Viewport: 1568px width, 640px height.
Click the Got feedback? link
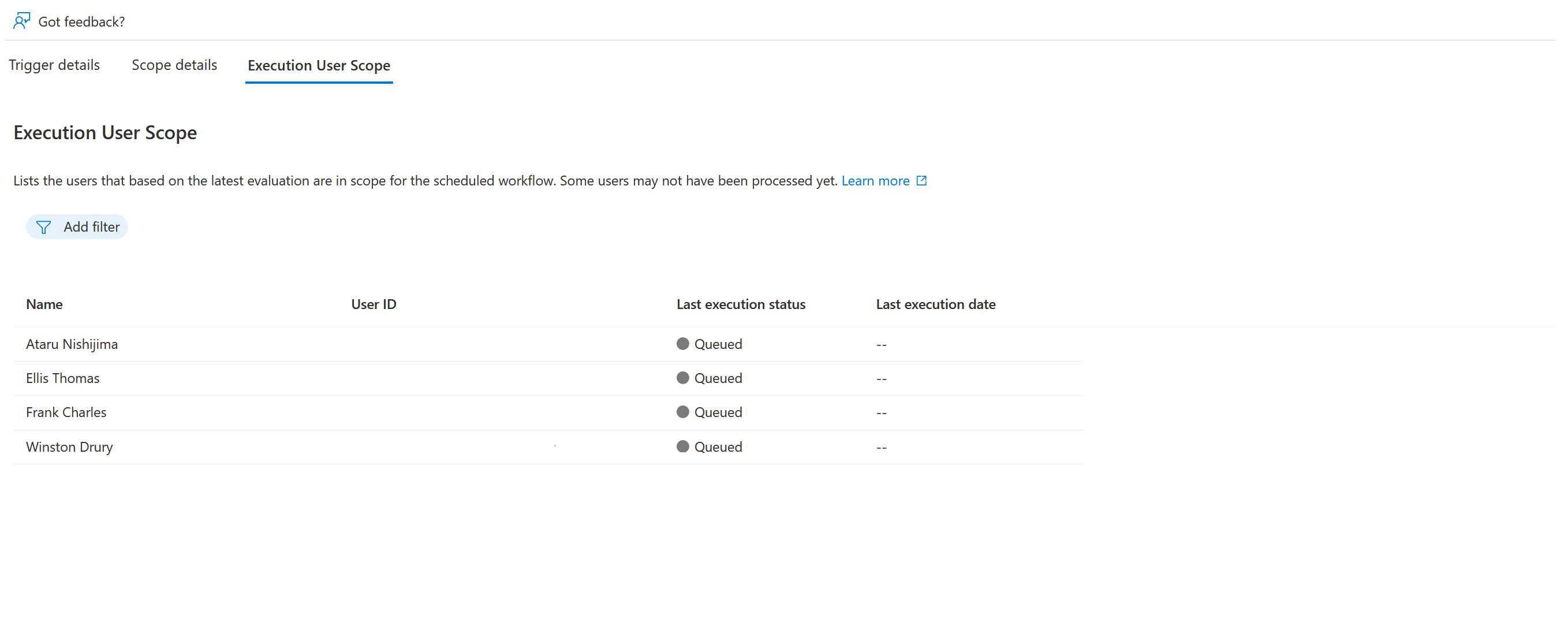(x=81, y=21)
